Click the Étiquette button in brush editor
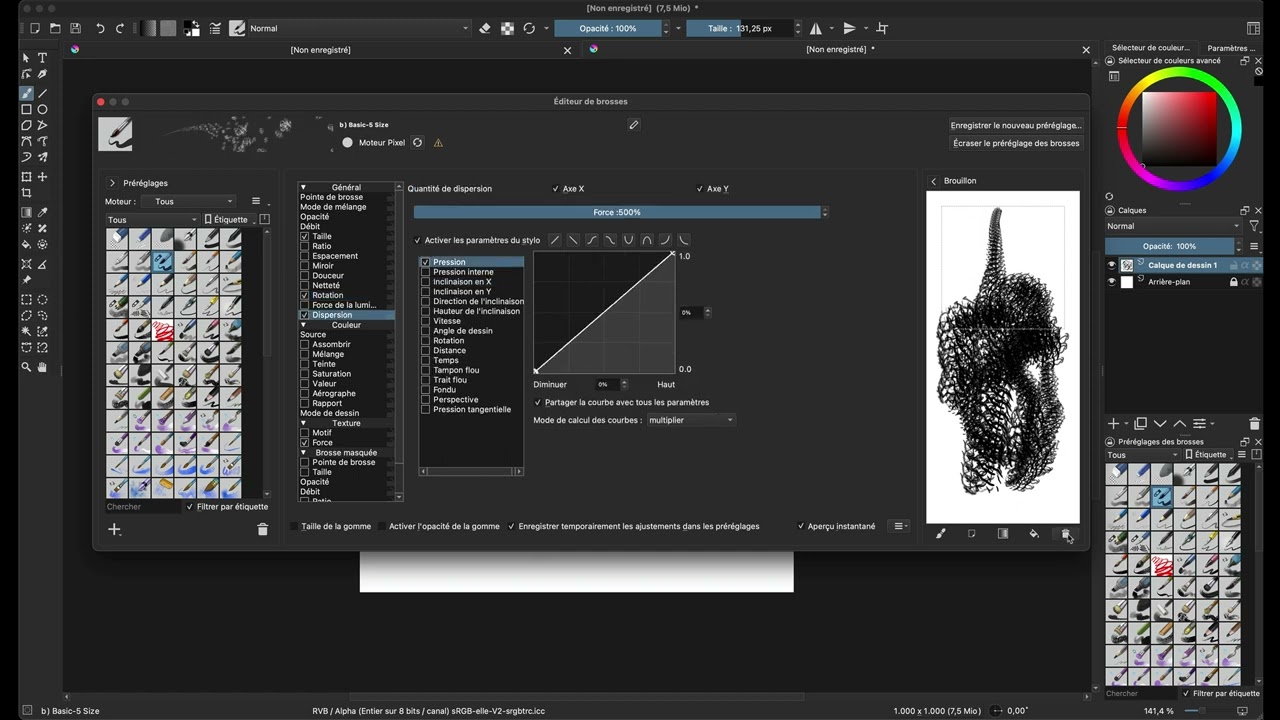The width and height of the screenshot is (1280, 720). point(229,219)
